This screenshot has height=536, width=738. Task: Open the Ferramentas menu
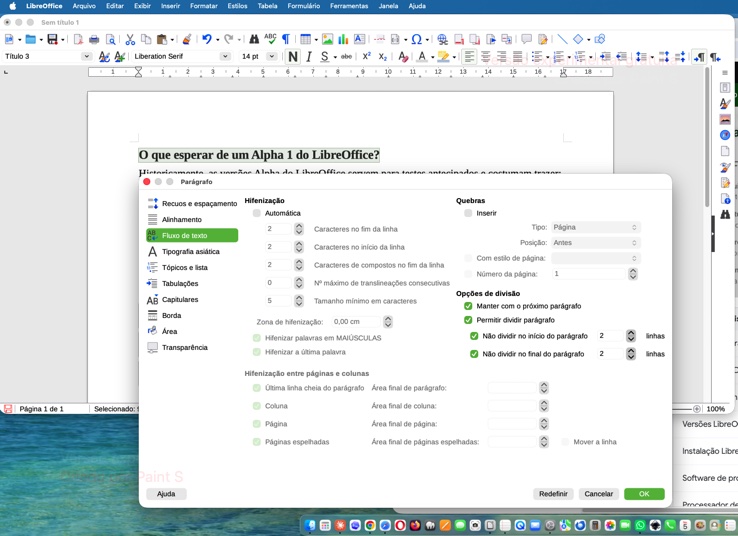click(x=349, y=6)
